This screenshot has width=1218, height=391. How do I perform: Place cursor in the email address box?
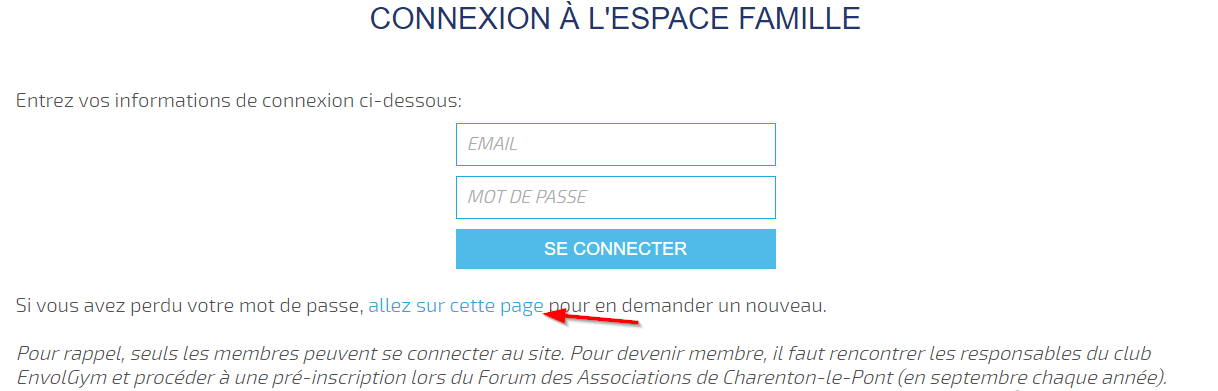[x=616, y=144]
